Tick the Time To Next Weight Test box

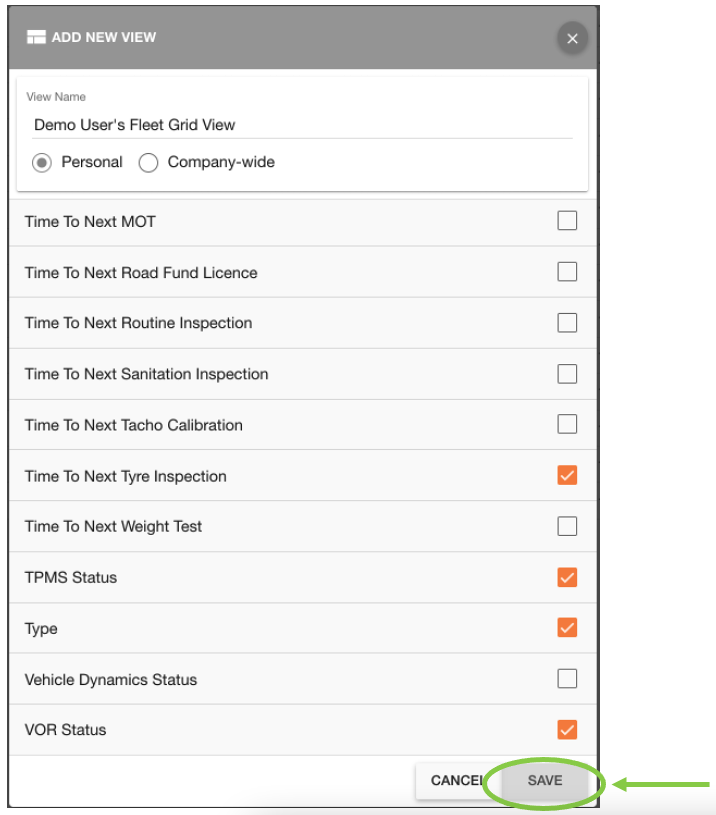567,526
